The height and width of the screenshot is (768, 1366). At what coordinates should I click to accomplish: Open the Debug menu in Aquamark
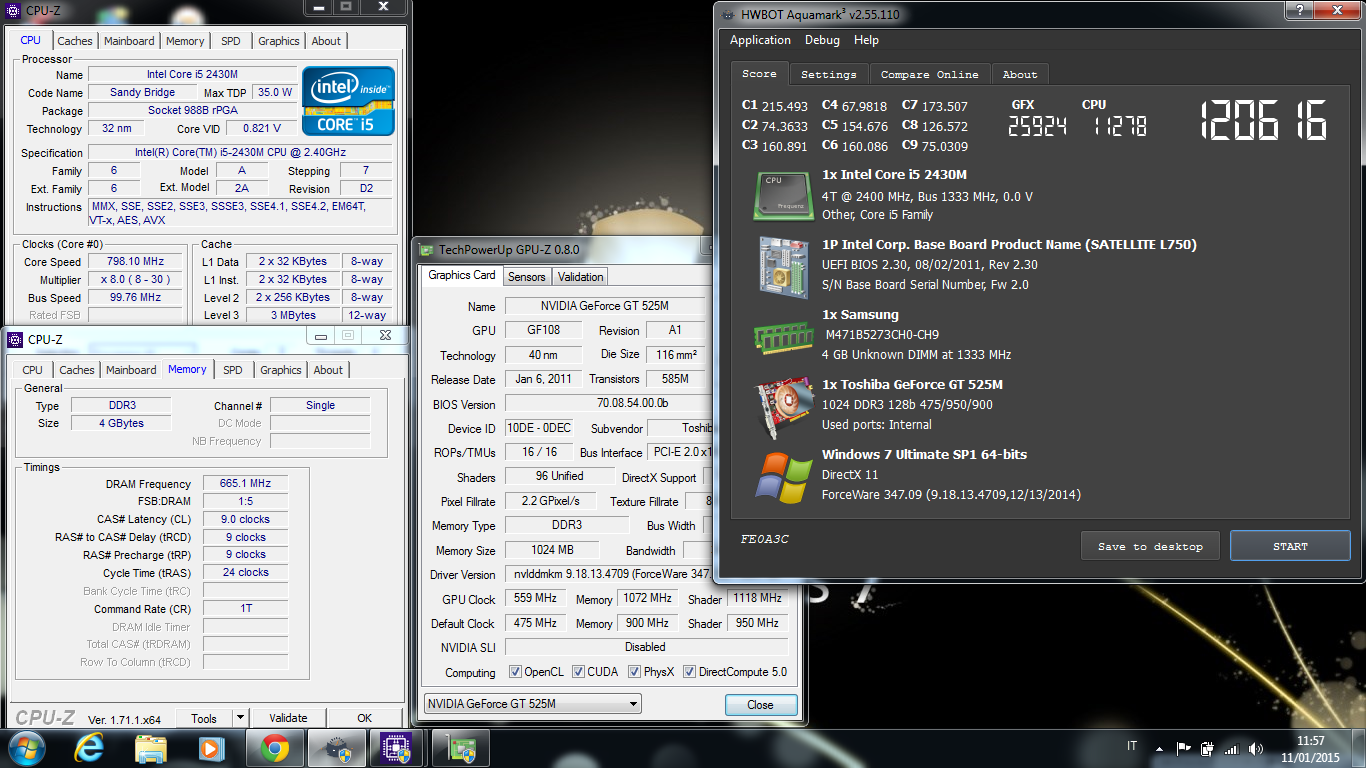pyautogui.click(x=822, y=40)
